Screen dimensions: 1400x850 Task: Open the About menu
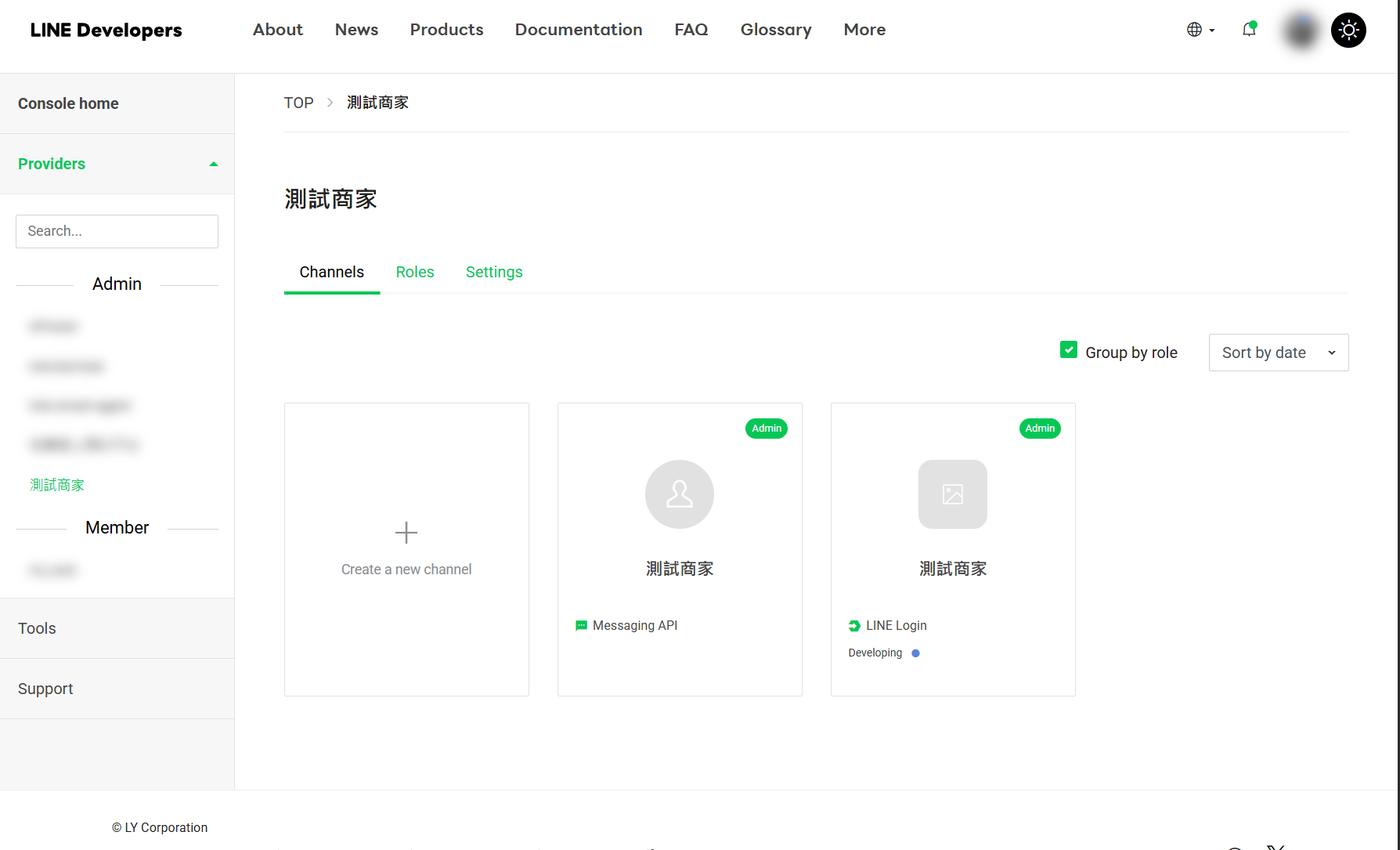click(278, 30)
